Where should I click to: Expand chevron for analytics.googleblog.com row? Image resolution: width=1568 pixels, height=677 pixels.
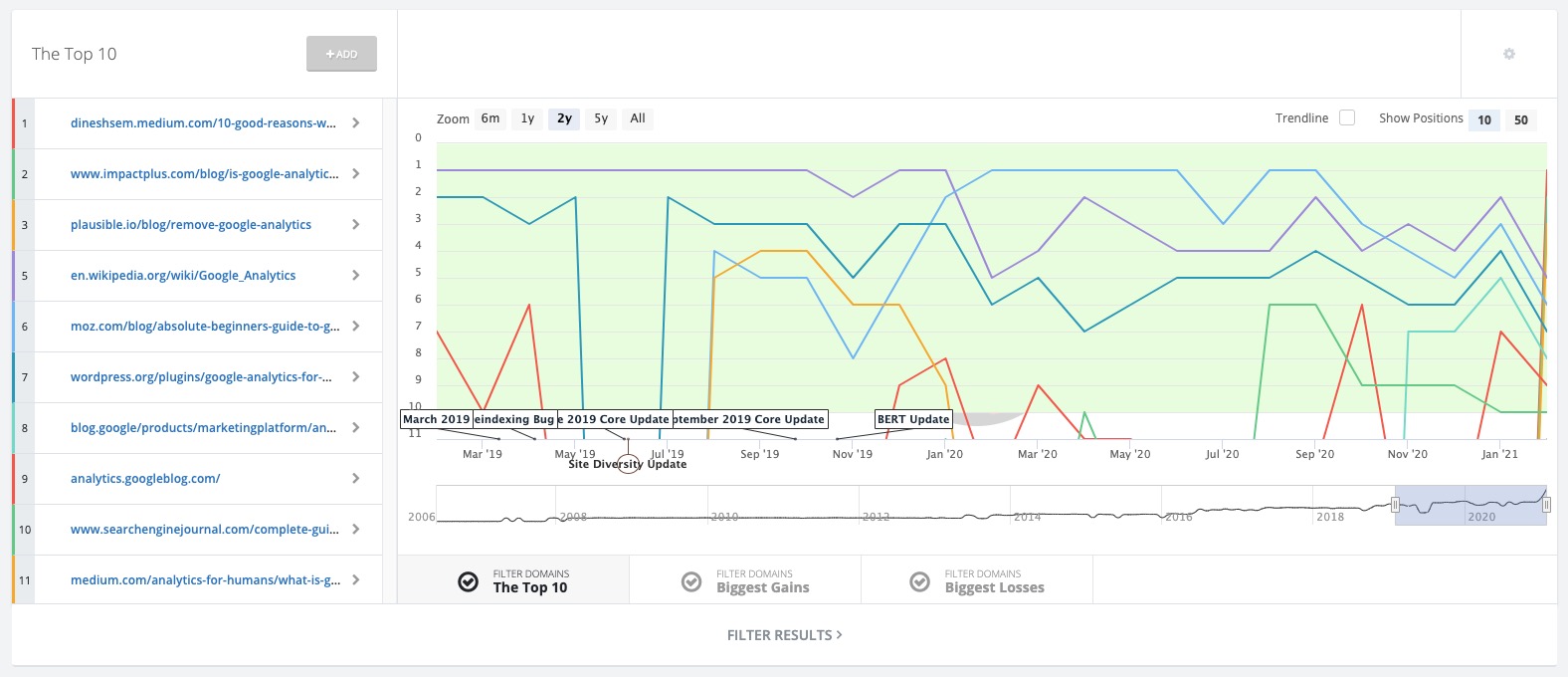pyautogui.click(x=356, y=479)
